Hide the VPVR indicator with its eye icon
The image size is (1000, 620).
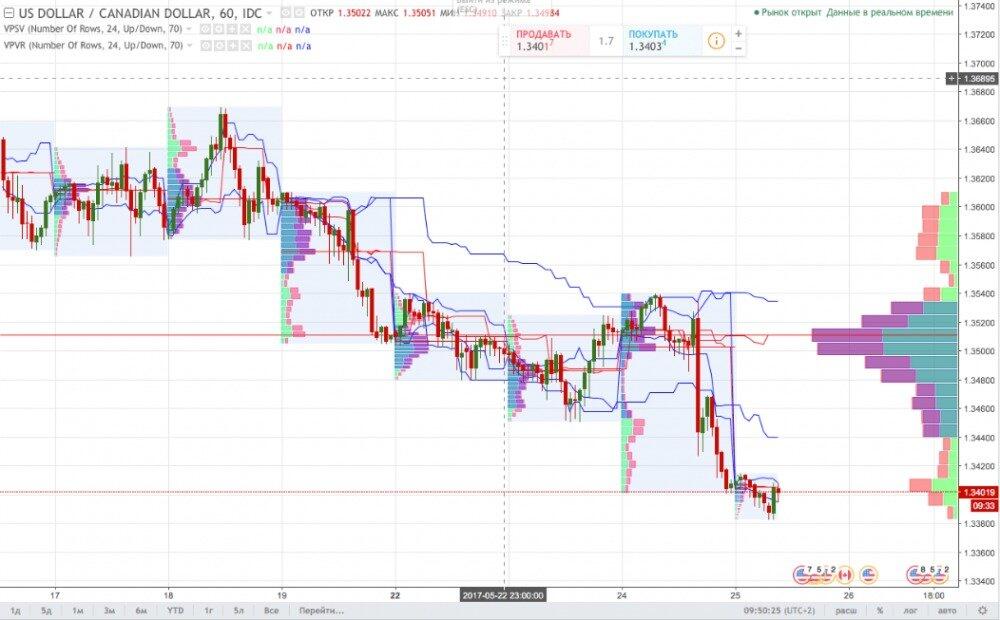[205, 46]
